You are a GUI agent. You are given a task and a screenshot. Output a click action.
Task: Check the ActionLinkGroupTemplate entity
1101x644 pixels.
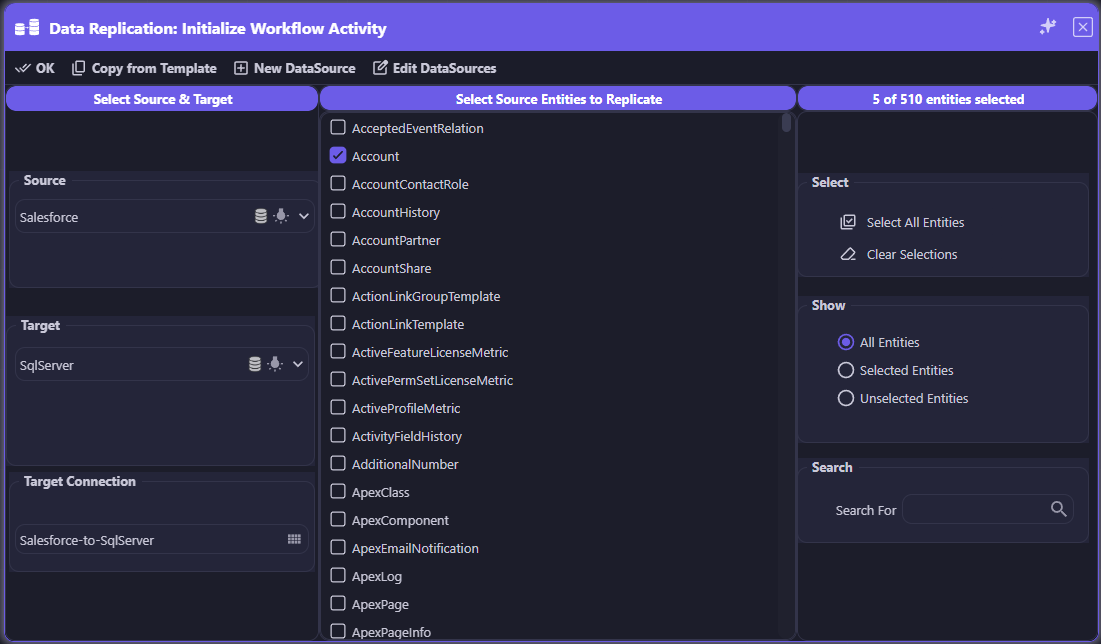(x=338, y=296)
